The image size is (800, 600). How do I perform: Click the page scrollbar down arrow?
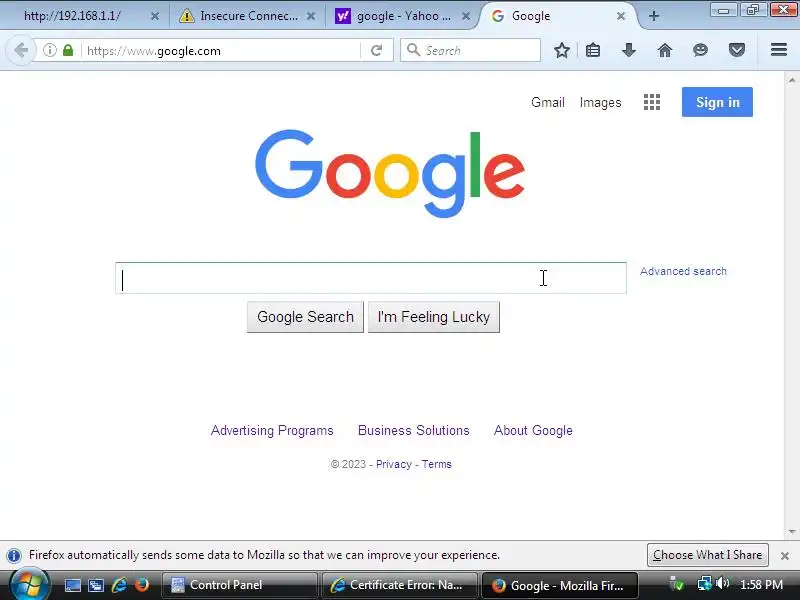click(792, 532)
